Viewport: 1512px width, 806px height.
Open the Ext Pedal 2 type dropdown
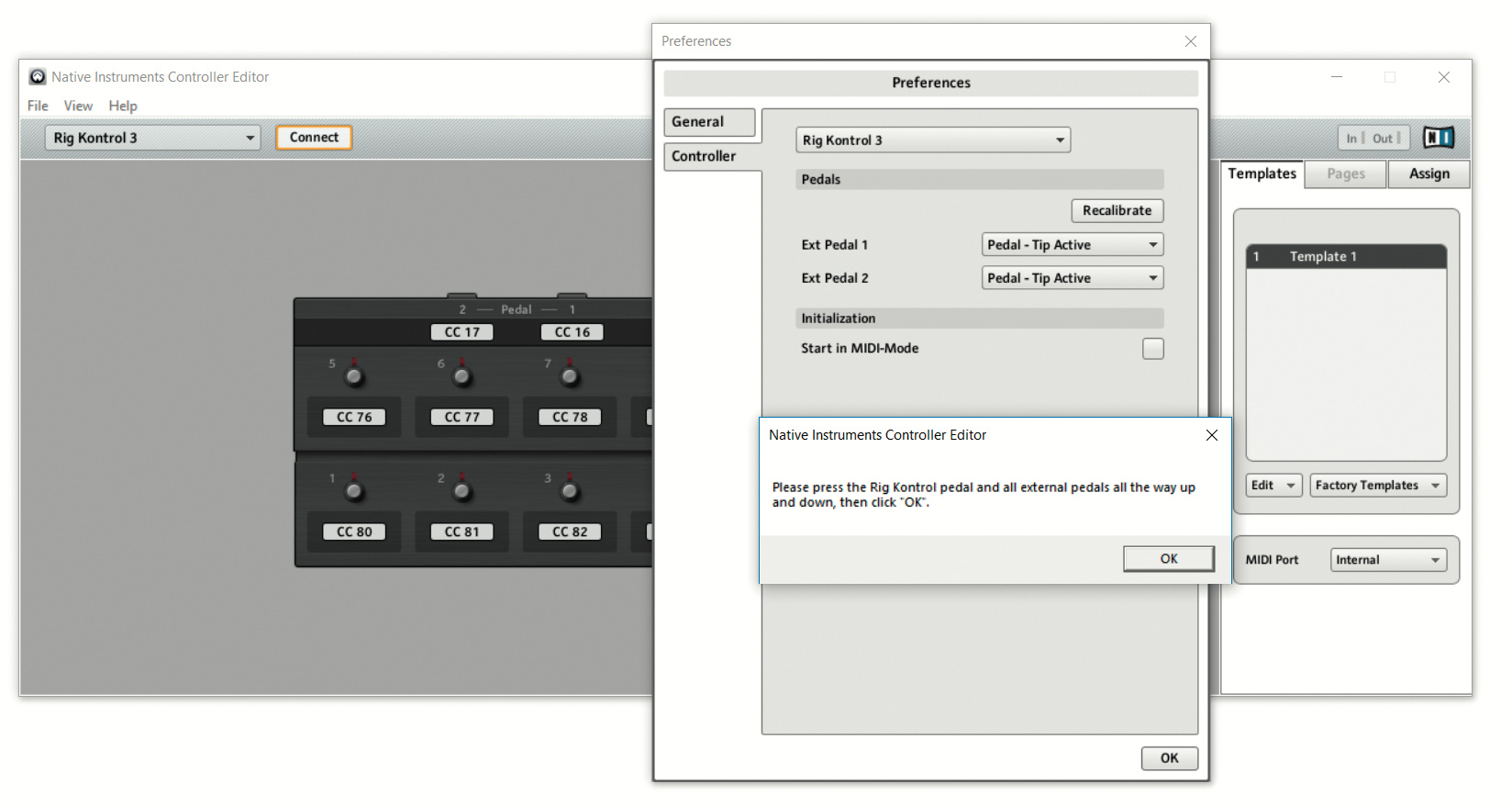(x=1072, y=278)
